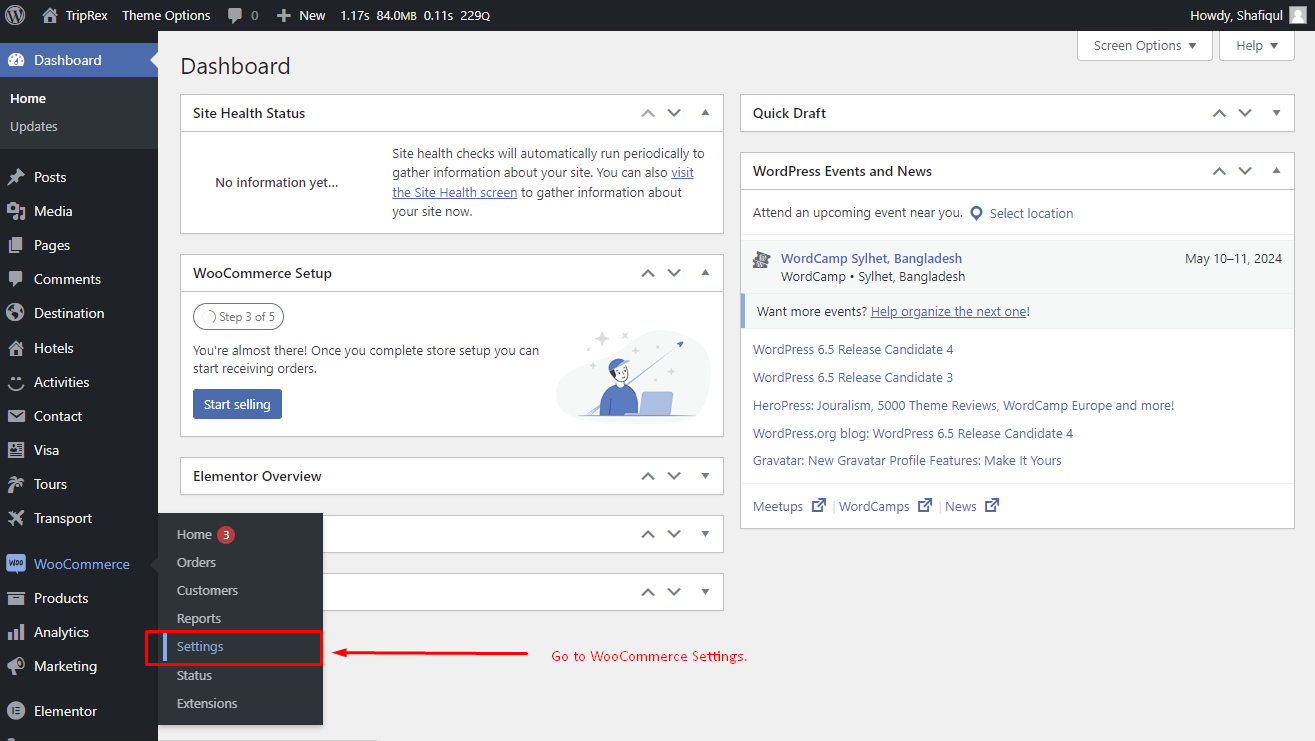This screenshot has width=1315, height=741.
Task: Expand the Elementor Overview panel
Action: tap(705, 476)
